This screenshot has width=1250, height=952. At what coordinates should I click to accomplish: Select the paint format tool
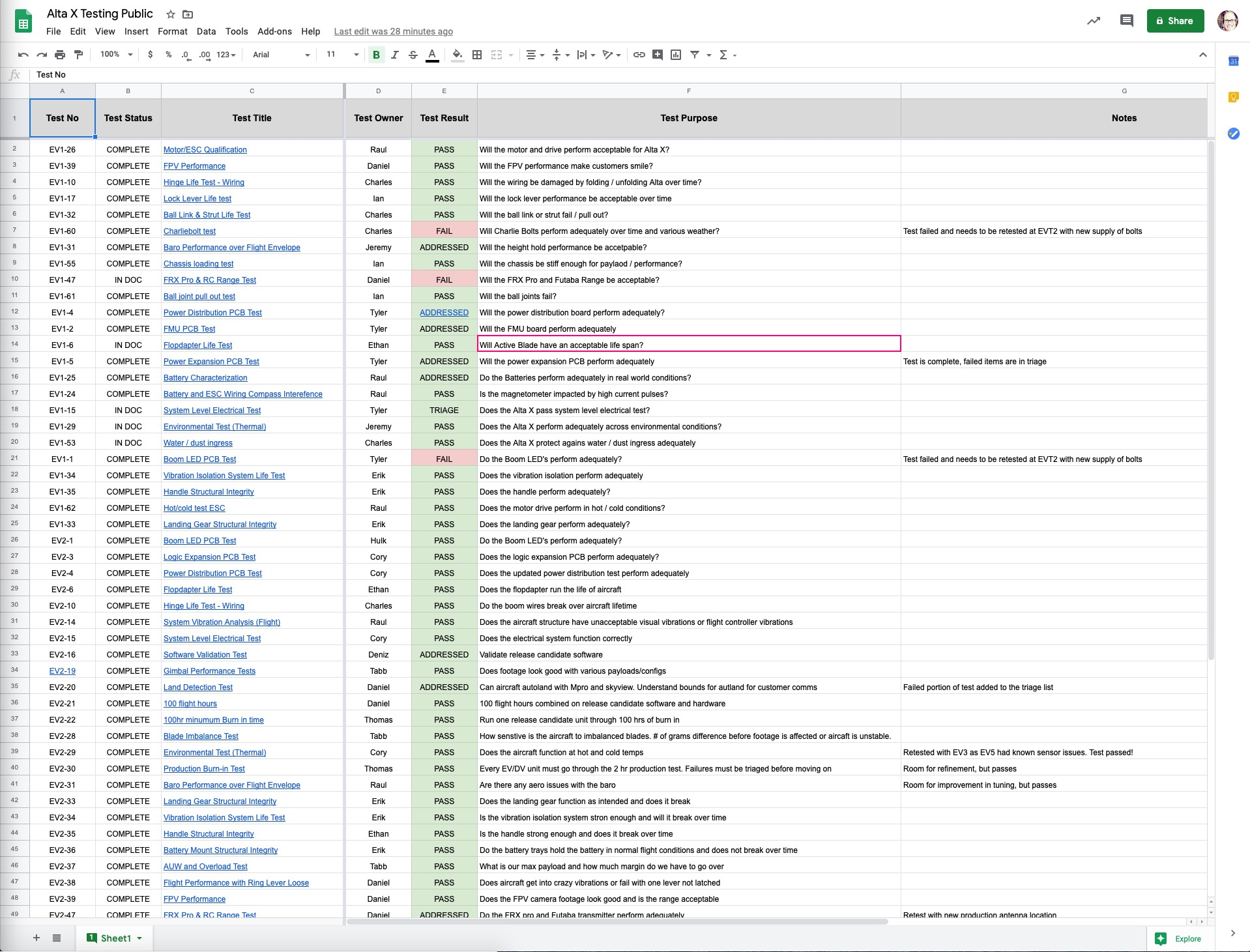coord(79,55)
